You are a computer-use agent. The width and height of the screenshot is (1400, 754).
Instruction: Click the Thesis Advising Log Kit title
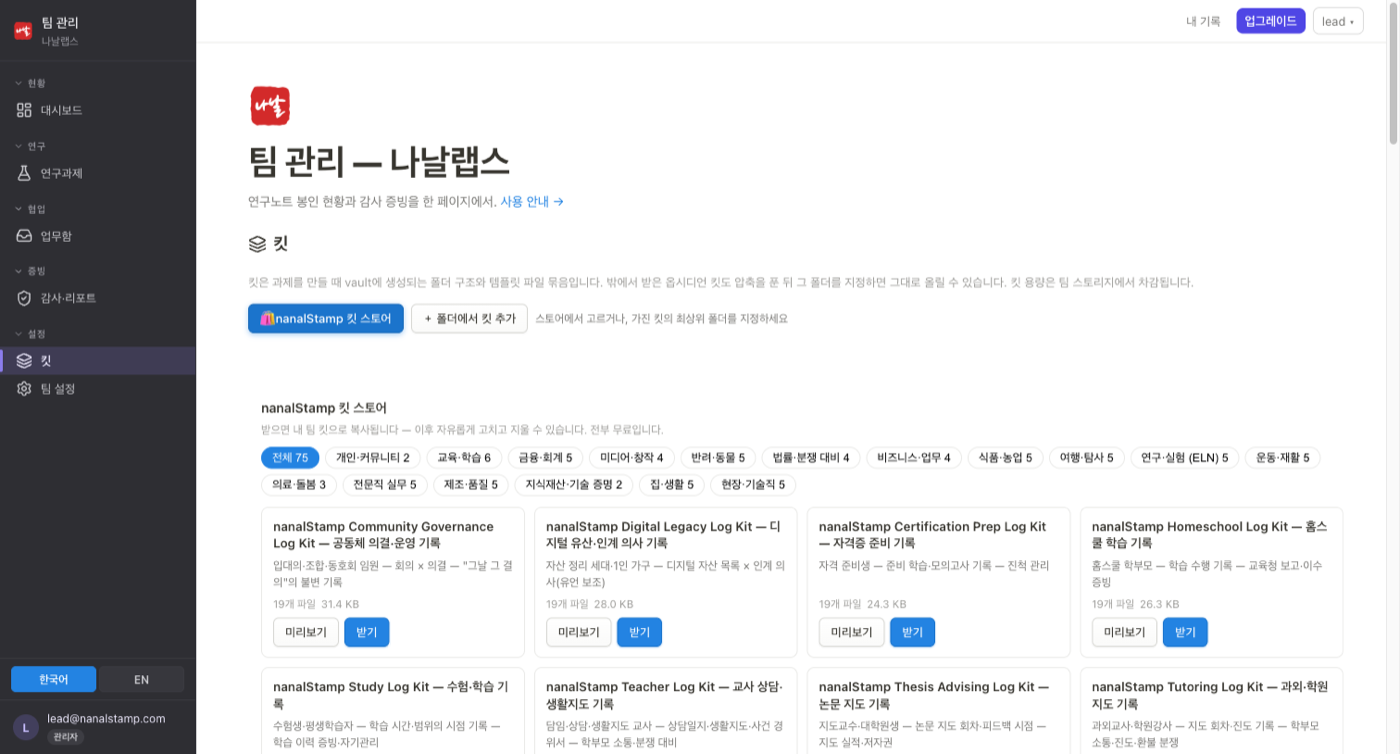(x=934, y=695)
